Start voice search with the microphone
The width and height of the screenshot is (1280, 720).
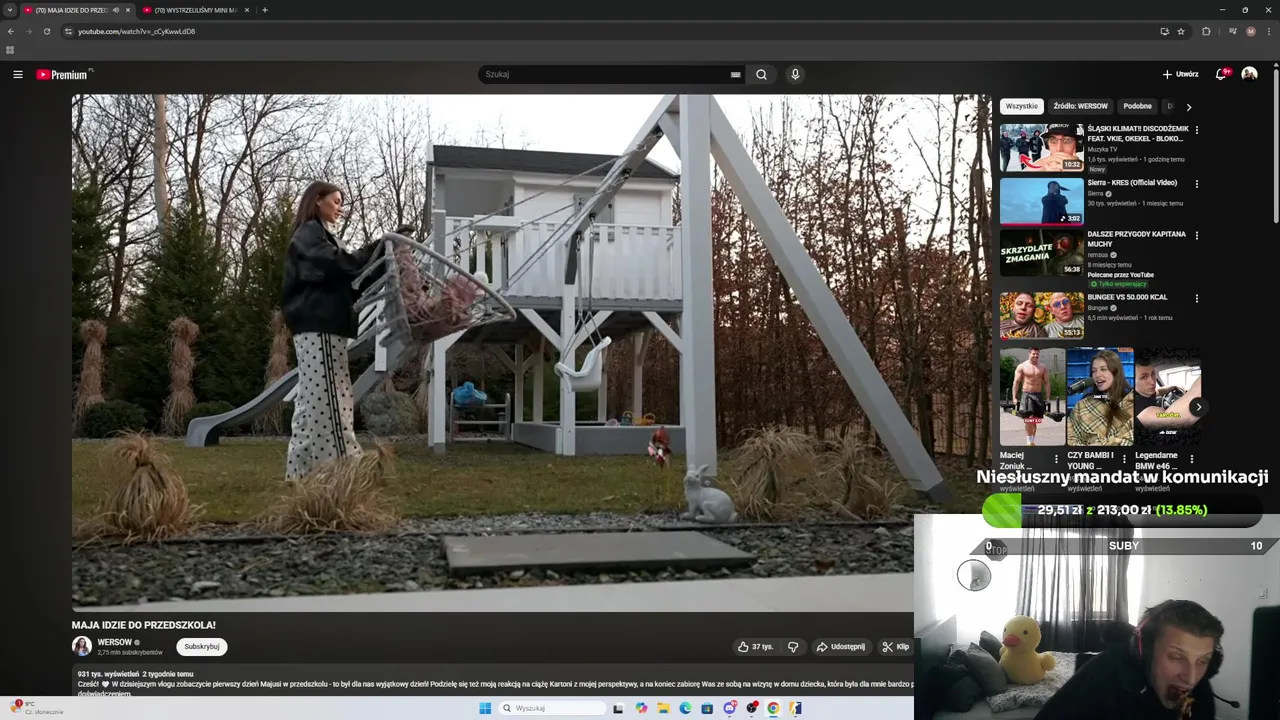point(795,74)
